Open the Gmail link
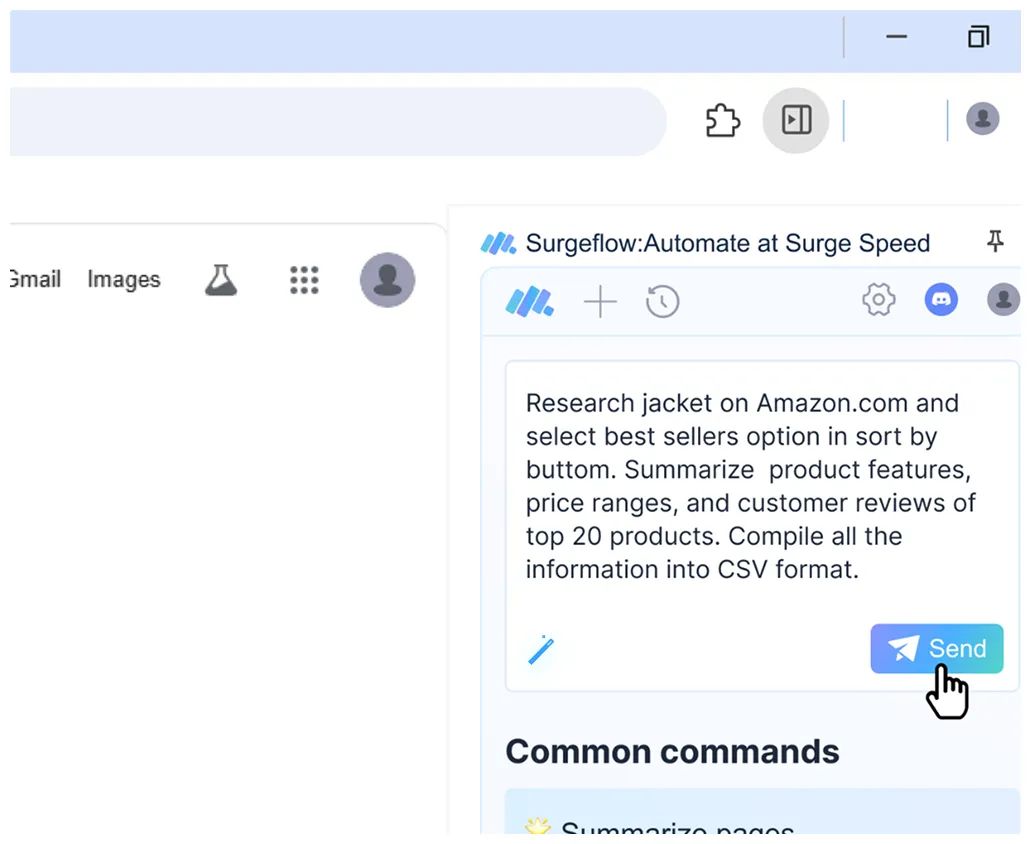This screenshot has height=844, width=1031. 35,279
